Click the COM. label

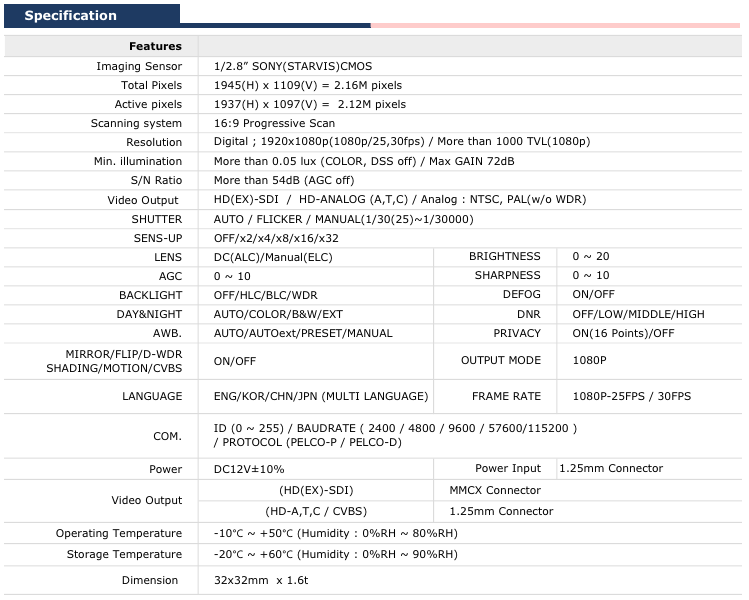point(167,437)
